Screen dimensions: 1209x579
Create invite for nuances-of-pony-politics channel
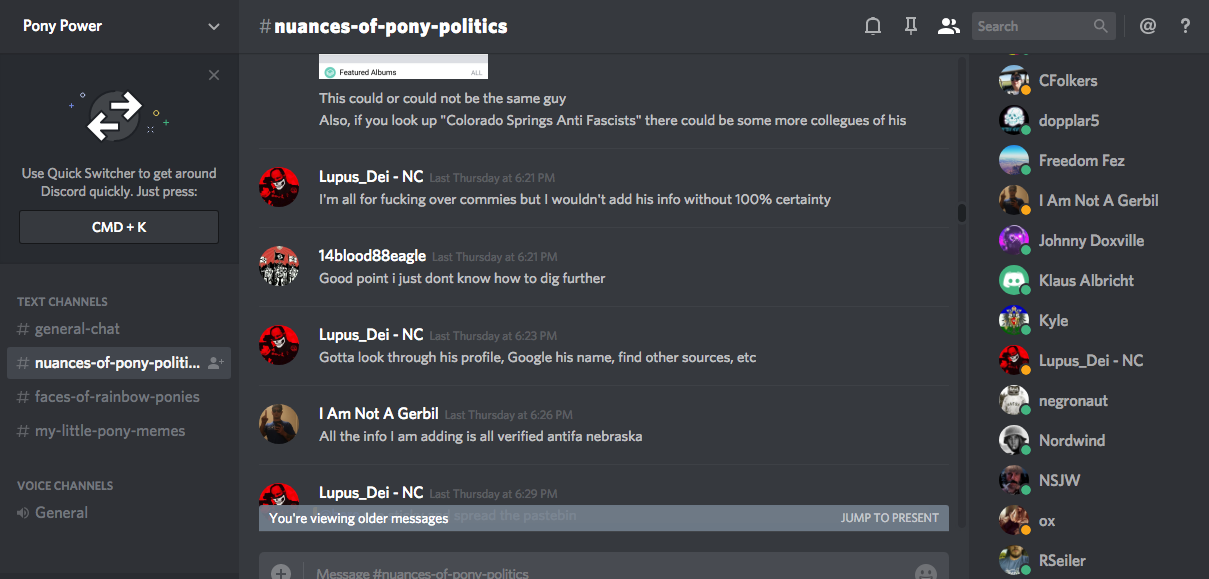click(216, 364)
